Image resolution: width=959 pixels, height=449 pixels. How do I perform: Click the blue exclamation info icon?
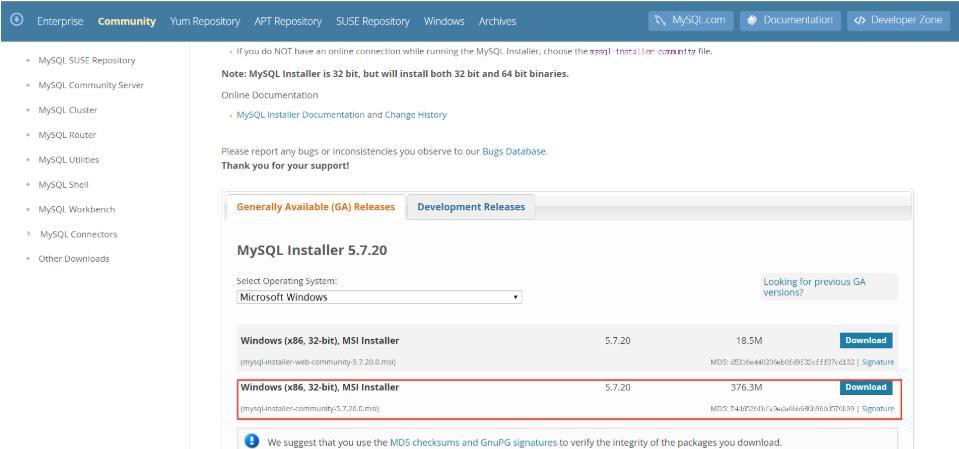tap(251, 441)
